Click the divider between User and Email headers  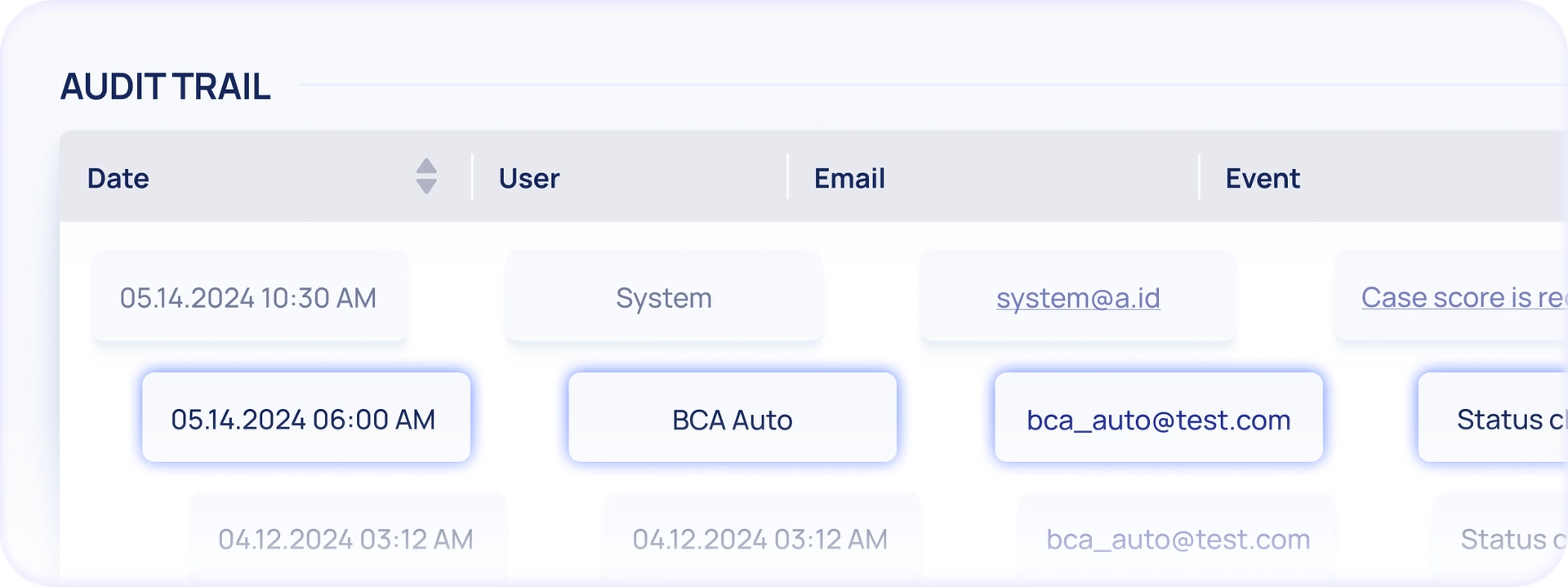(788, 176)
